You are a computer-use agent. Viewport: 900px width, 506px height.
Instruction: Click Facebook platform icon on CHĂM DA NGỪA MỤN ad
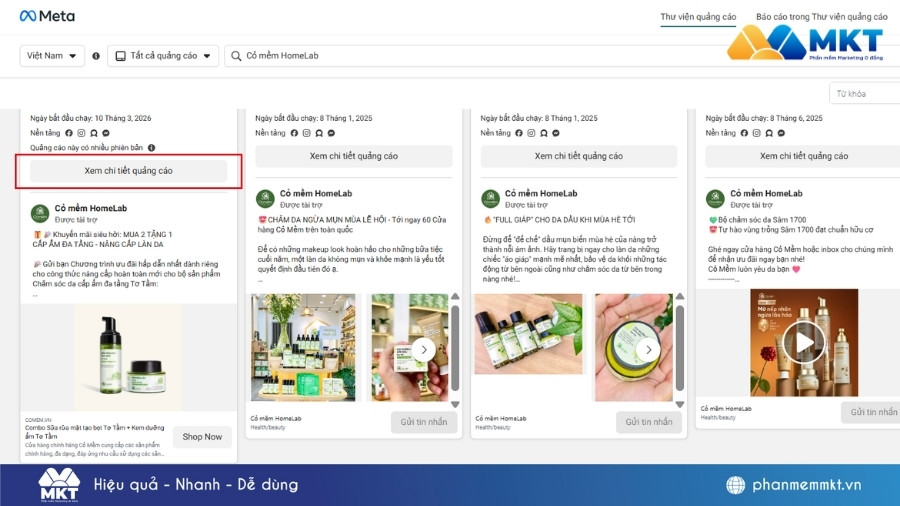[x=294, y=133]
